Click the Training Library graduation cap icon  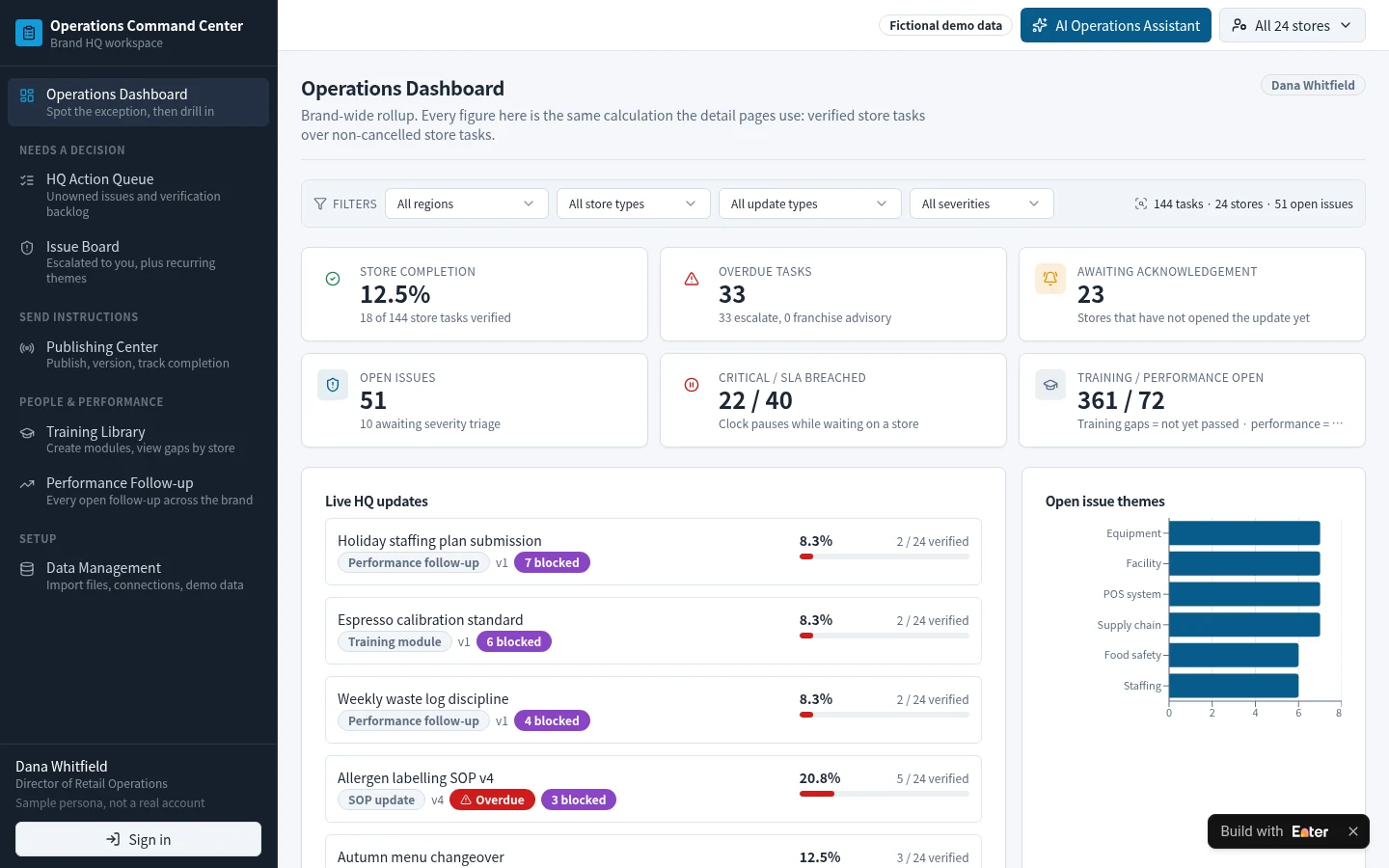click(27, 432)
